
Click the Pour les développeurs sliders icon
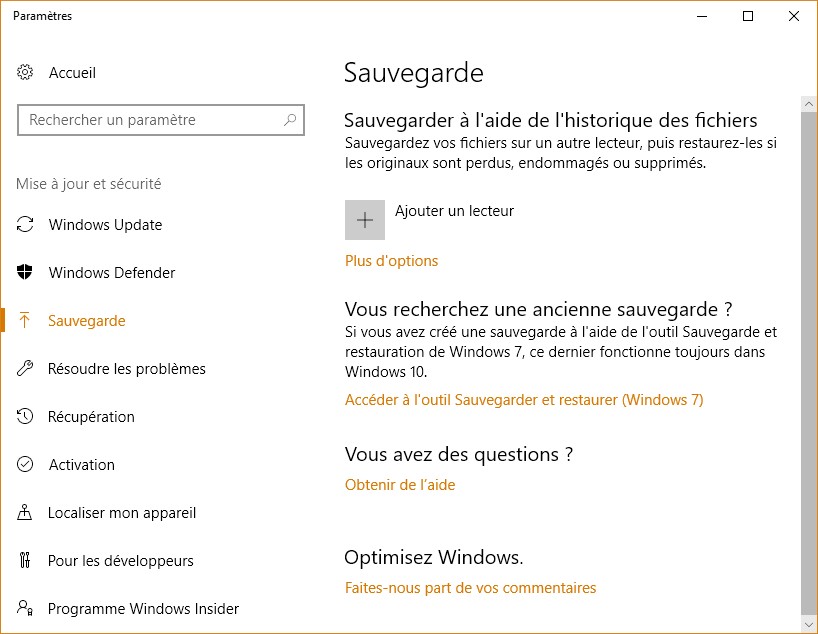[x=26, y=561]
